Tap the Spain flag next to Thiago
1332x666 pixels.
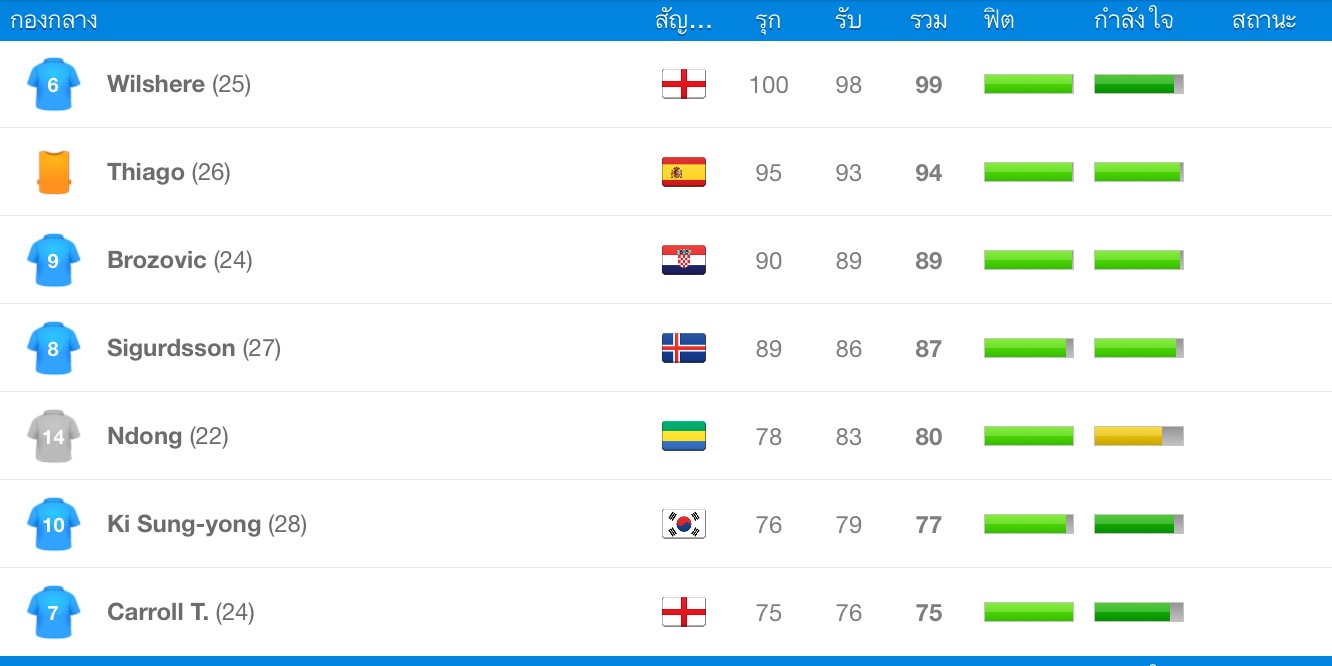(x=684, y=172)
